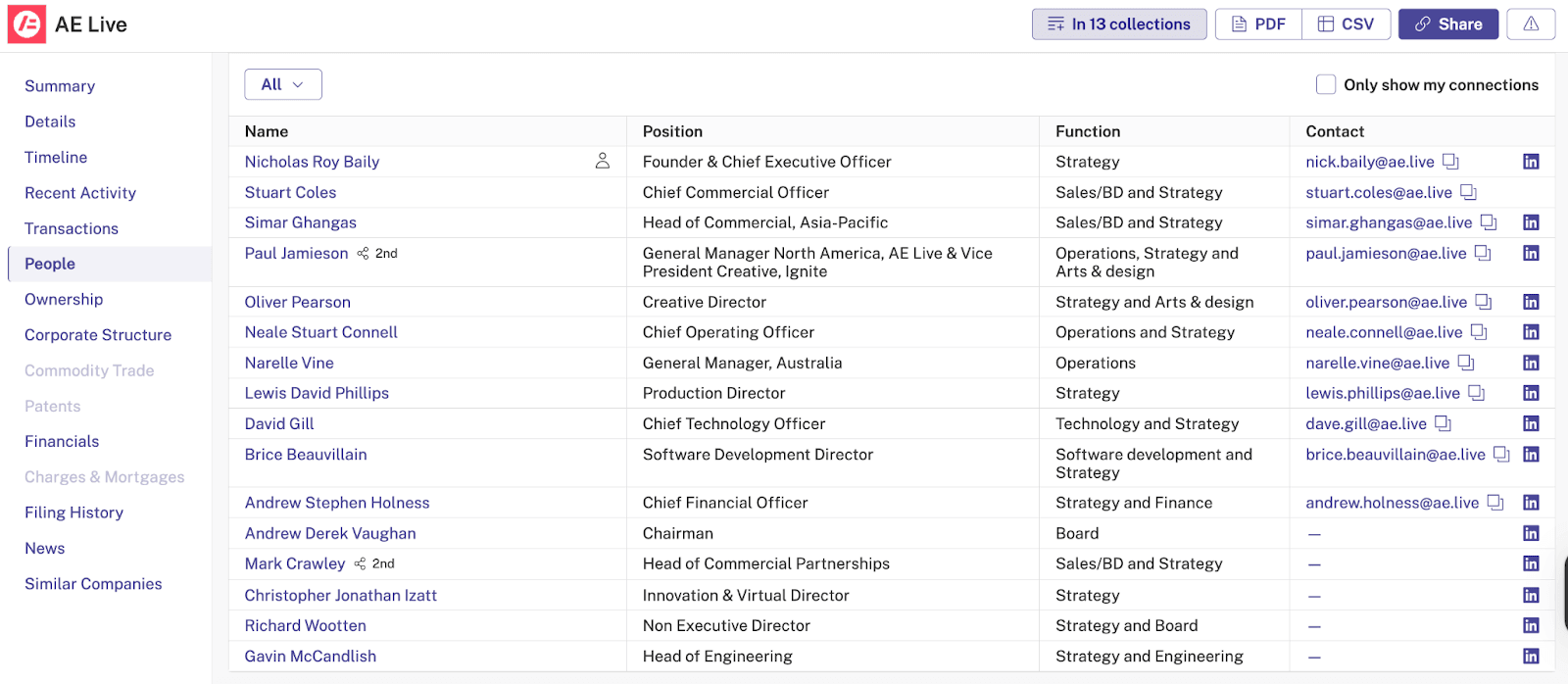
Task: Open Corporate Structure page
Action: (98, 335)
